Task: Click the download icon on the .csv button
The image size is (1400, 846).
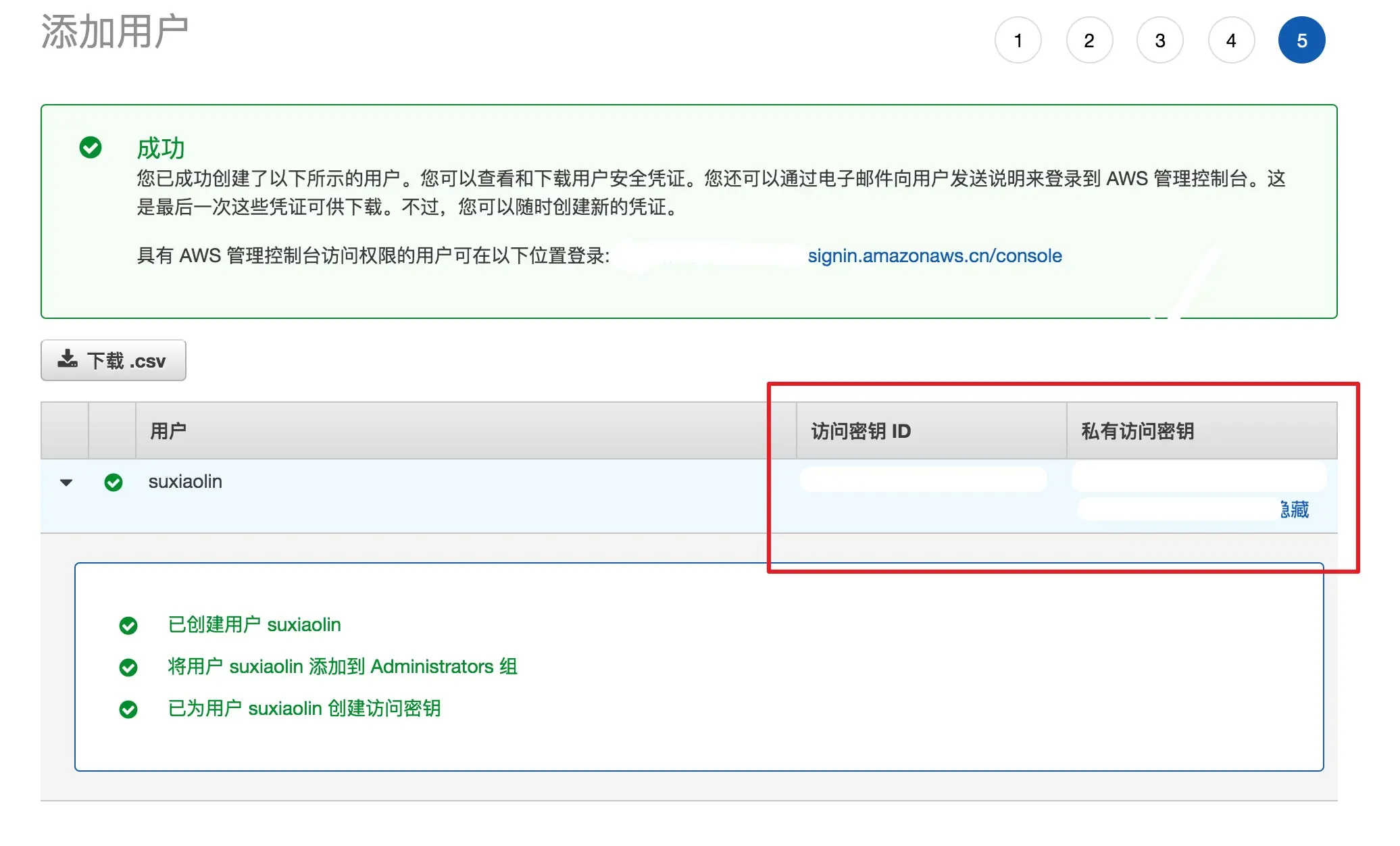Action: (x=68, y=359)
